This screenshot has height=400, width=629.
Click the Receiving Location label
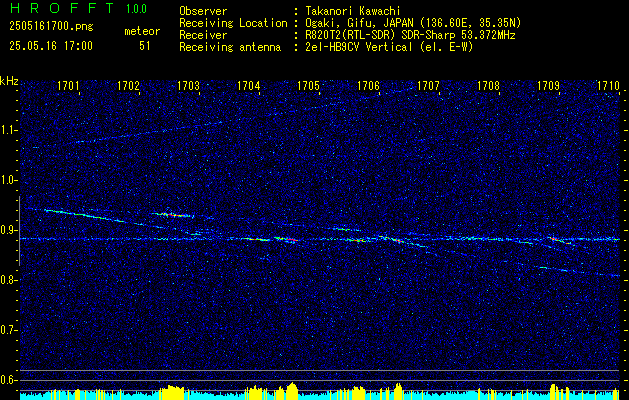(233, 23)
